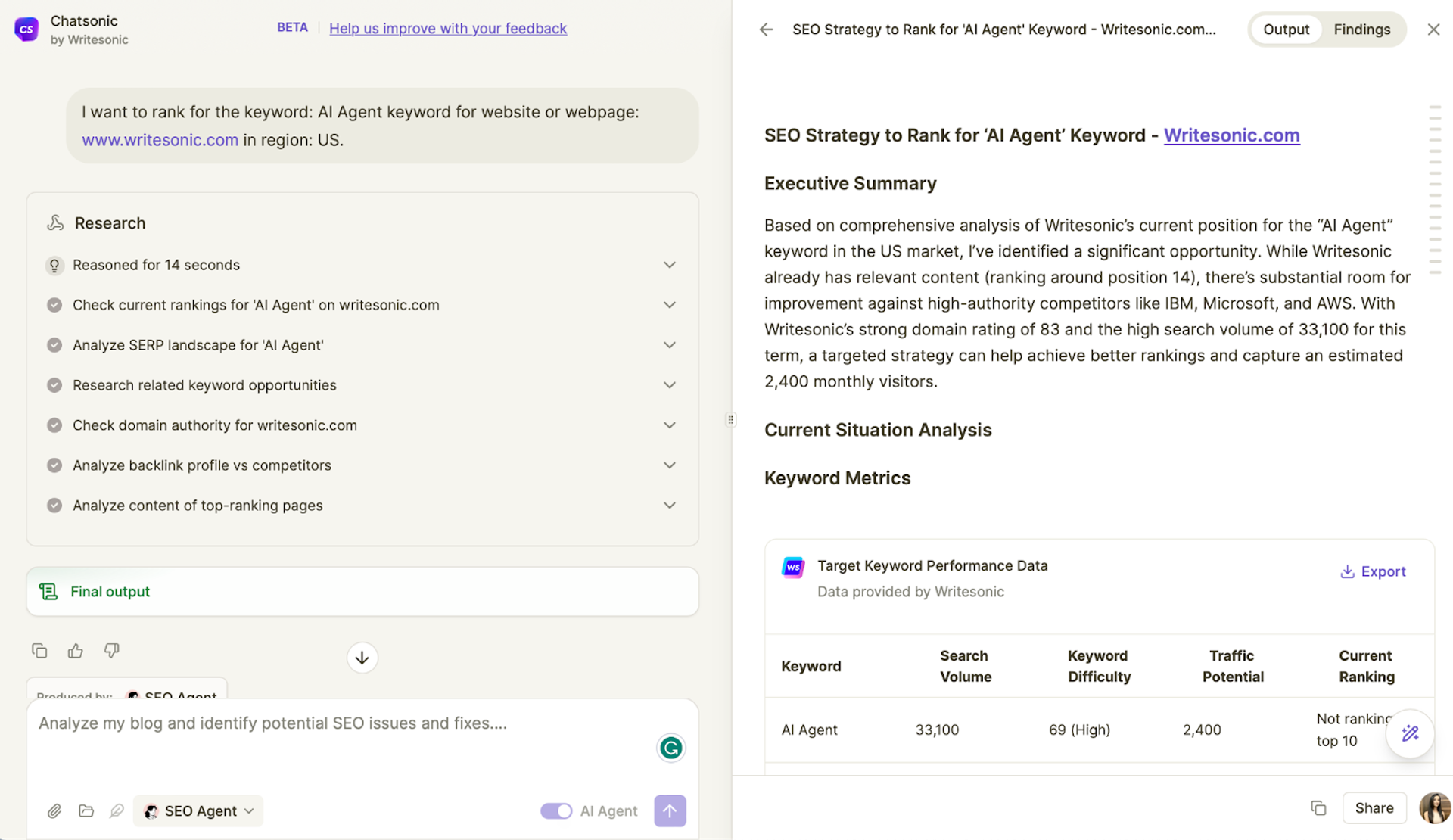
Task: Jump to latest message with down arrow button
Action: [362, 658]
